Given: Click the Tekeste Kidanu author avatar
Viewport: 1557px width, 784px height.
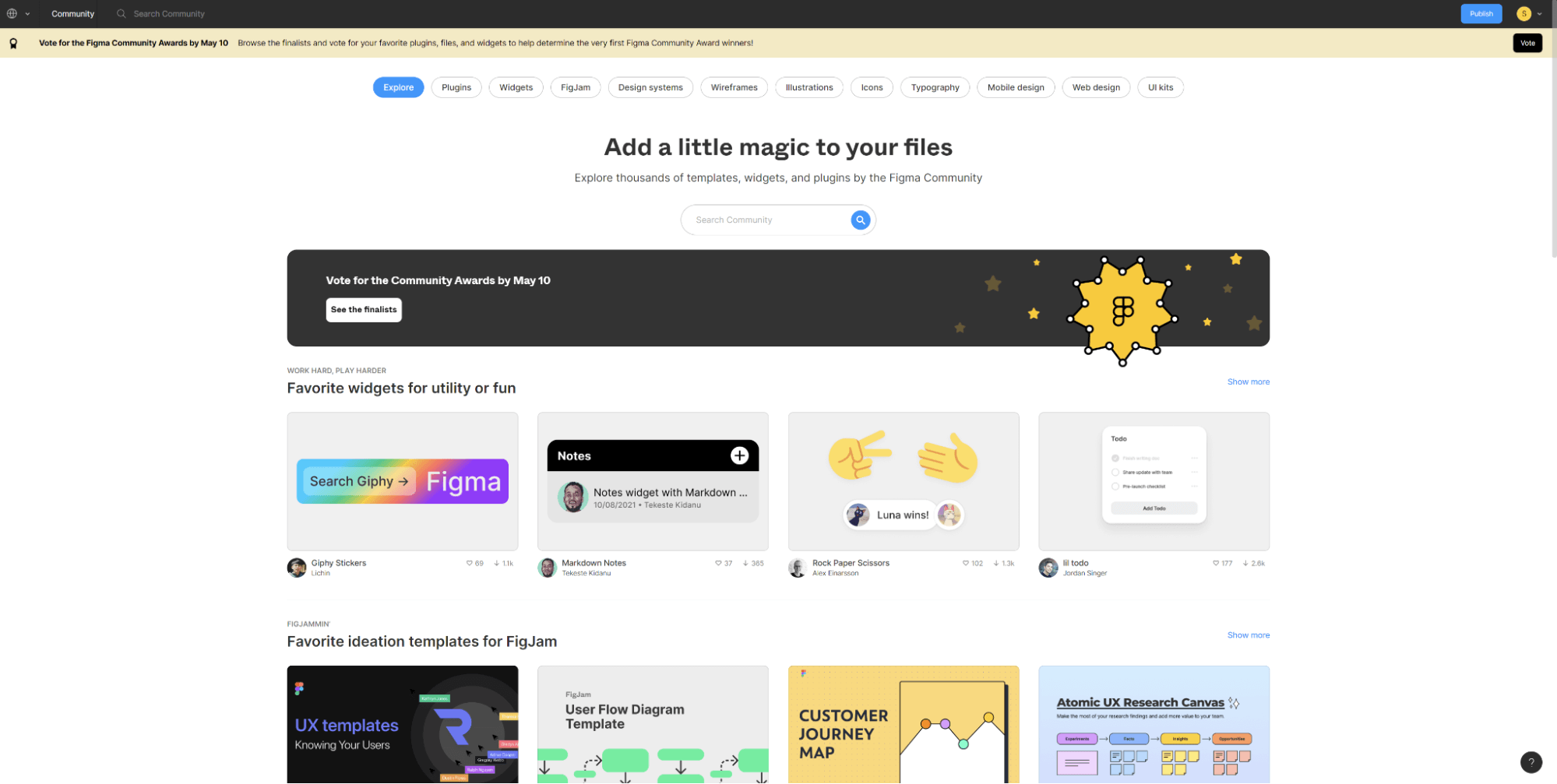Looking at the screenshot, I should [x=548, y=568].
